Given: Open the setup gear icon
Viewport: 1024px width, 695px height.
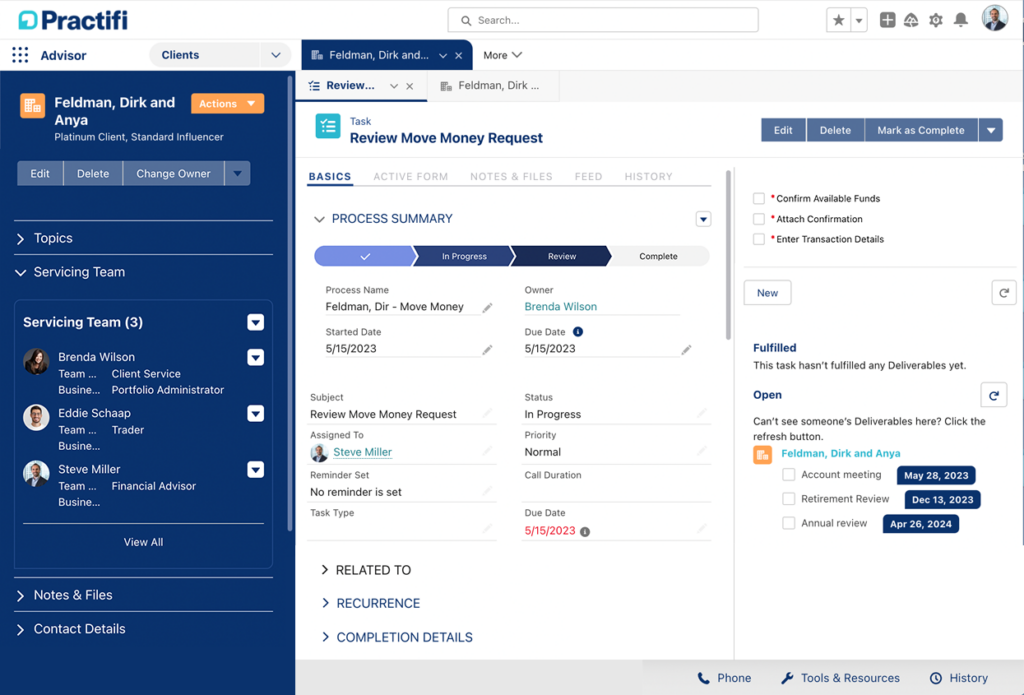Looking at the screenshot, I should [x=935, y=18].
